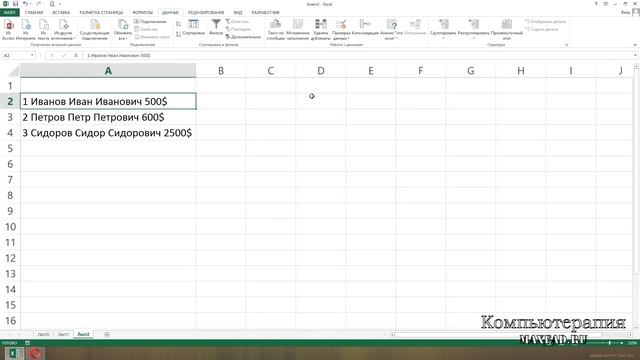Screen dimensions: 640x360
Task: Open 'Анализ что если' dropdown
Action: 391,30
